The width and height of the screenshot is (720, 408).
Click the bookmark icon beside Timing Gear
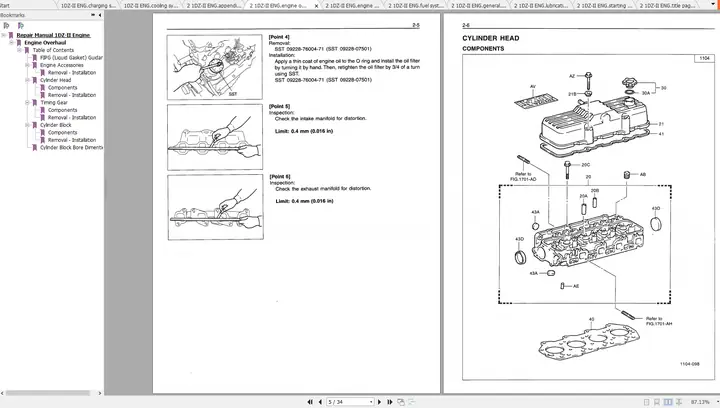tap(34, 103)
